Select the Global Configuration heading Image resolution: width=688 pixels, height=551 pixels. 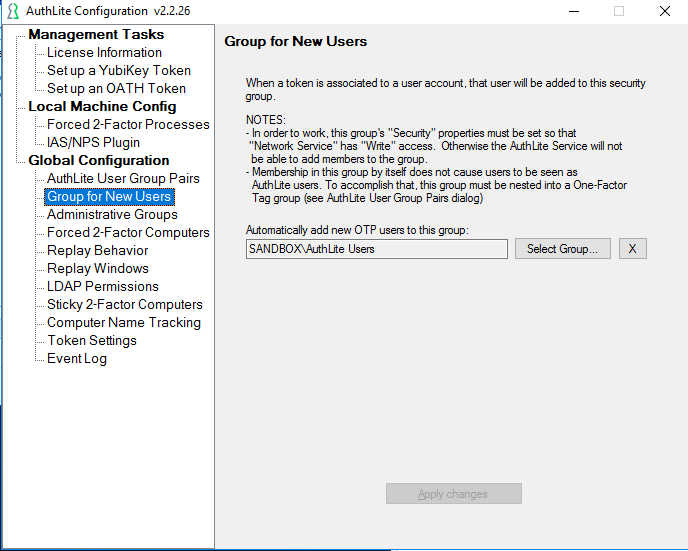(x=99, y=160)
